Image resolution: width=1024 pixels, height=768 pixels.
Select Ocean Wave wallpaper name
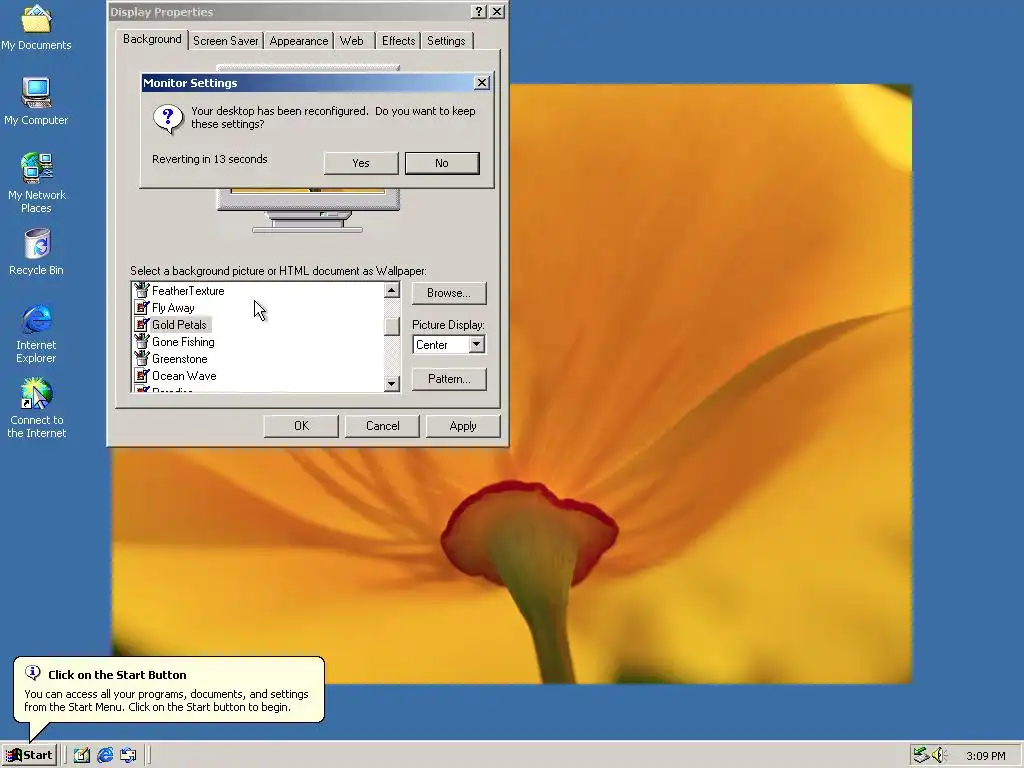click(x=184, y=376)
